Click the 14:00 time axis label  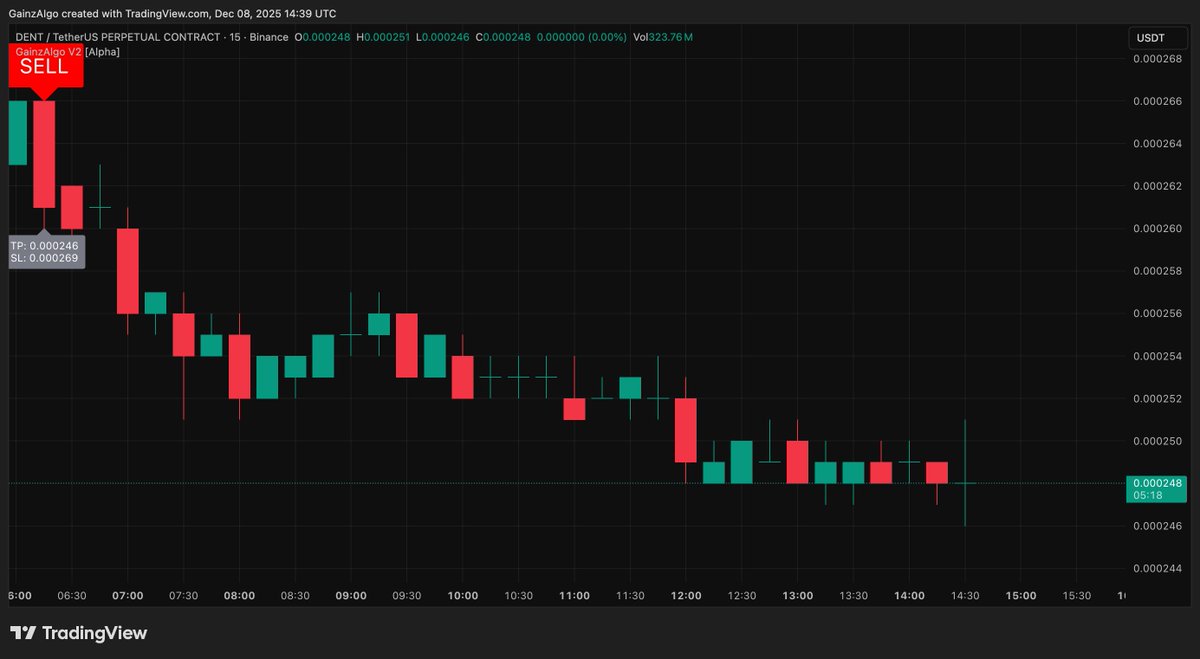909,595
